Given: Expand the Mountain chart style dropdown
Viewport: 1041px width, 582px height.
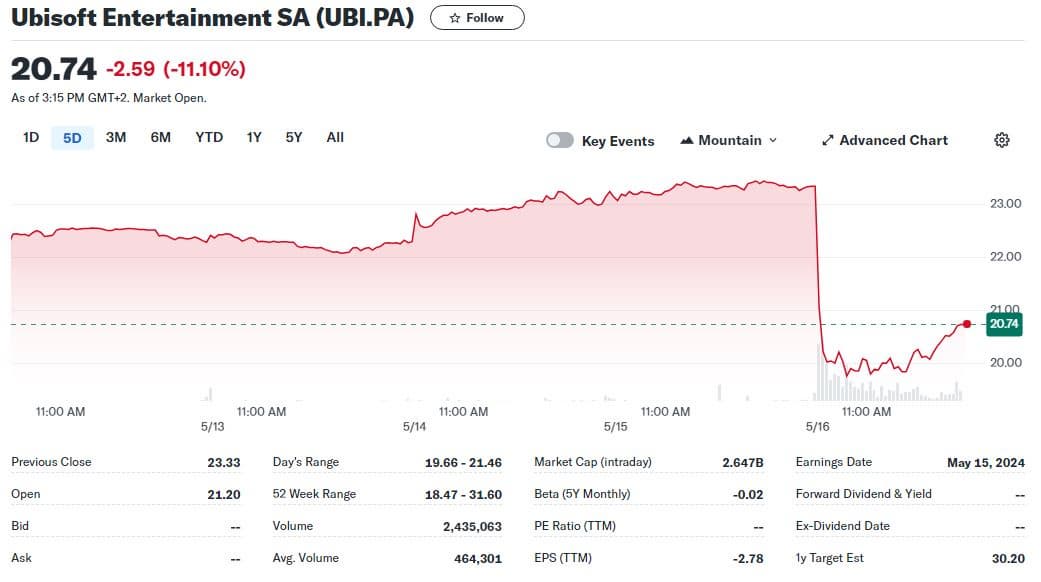Looking at the screenshot, I should (772, 141).
